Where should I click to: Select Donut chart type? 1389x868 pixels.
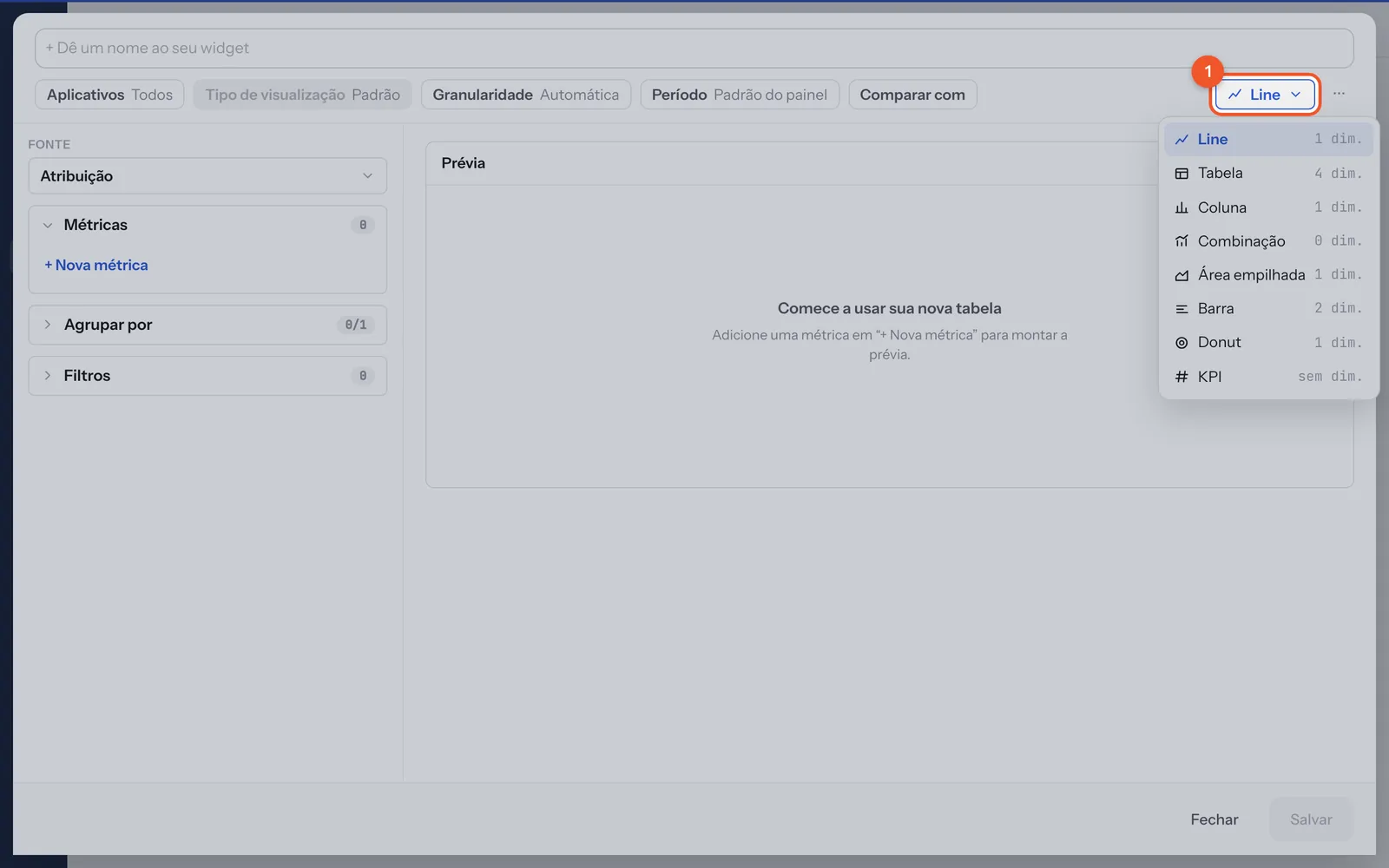pos(1268,343)
